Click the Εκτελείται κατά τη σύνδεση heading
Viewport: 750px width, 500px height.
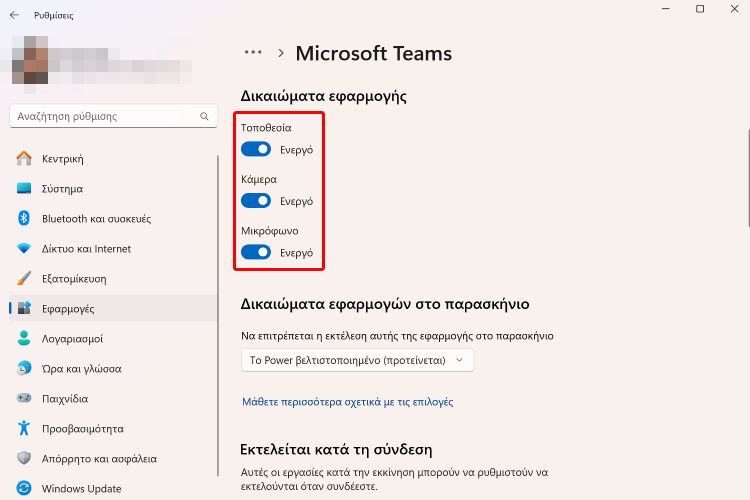point(336,449)
